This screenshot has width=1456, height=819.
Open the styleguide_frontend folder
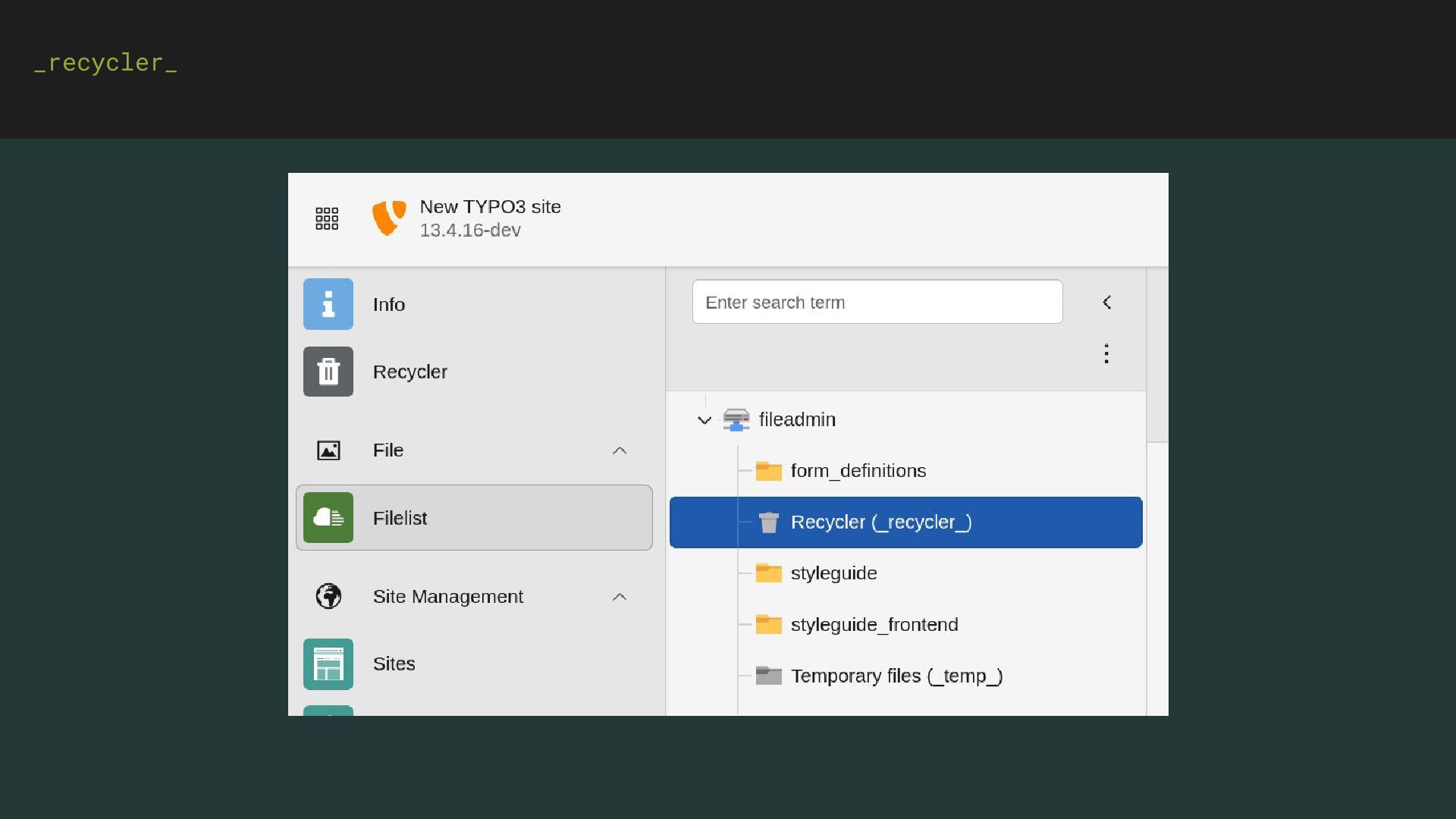point(874,625)
